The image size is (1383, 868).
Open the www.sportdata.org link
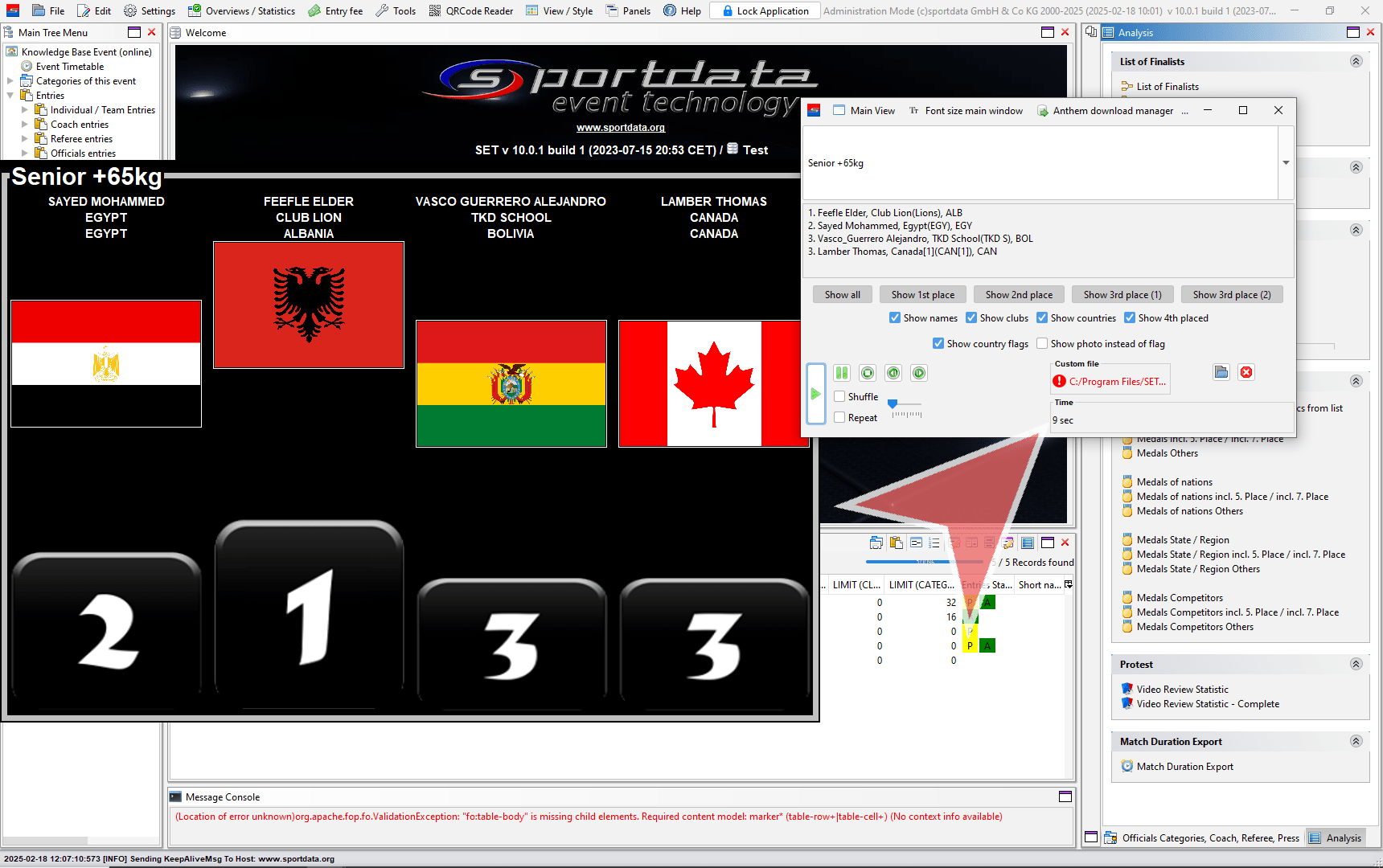pos(620,128)
